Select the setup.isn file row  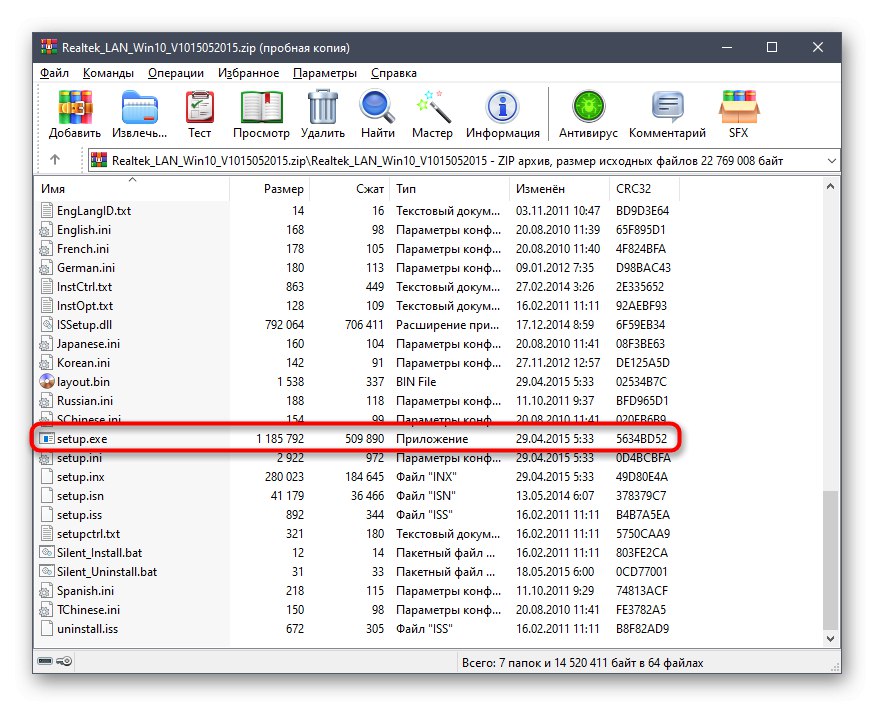pos(357,496)
